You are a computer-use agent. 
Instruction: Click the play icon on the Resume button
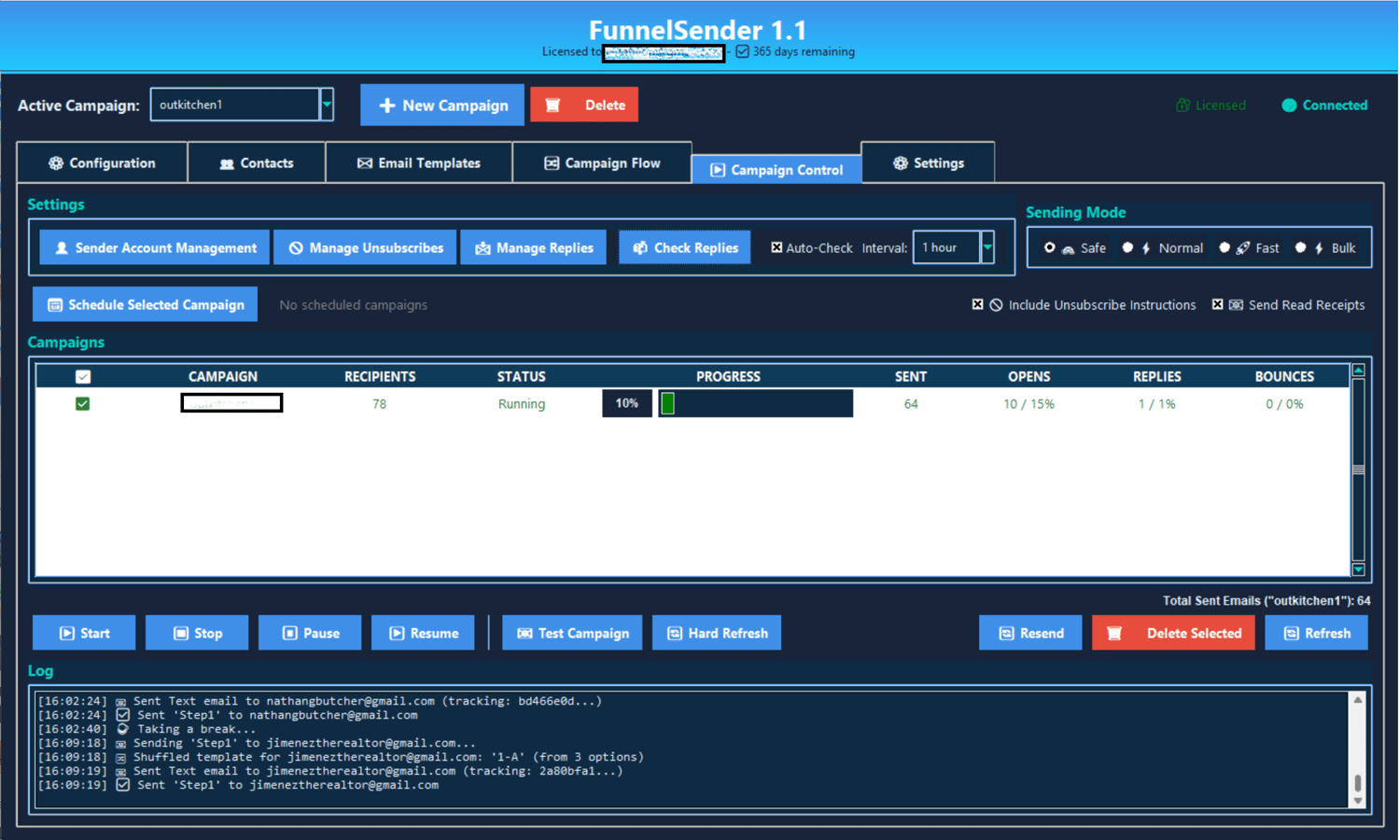point(397,633)
